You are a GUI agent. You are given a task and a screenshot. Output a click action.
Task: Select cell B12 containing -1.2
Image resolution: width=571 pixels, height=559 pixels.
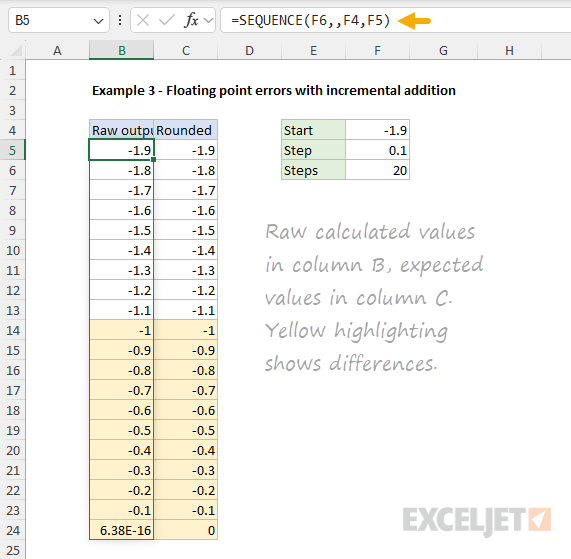click(x=122, y=290)
